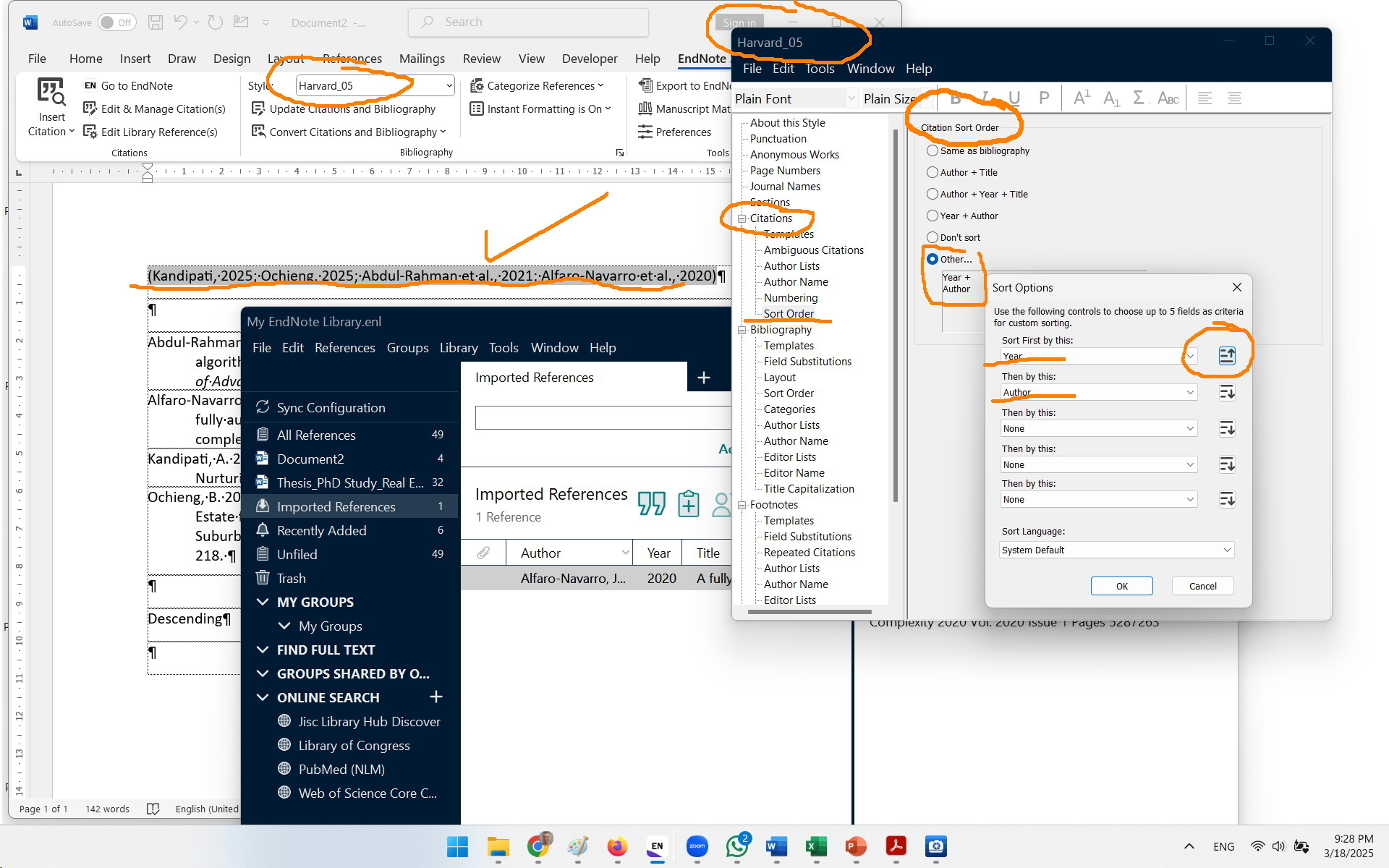This screenshot has height=868, width=1389.
Task: Open the Groups menu in EndNote library
Action: coord(407,348)
